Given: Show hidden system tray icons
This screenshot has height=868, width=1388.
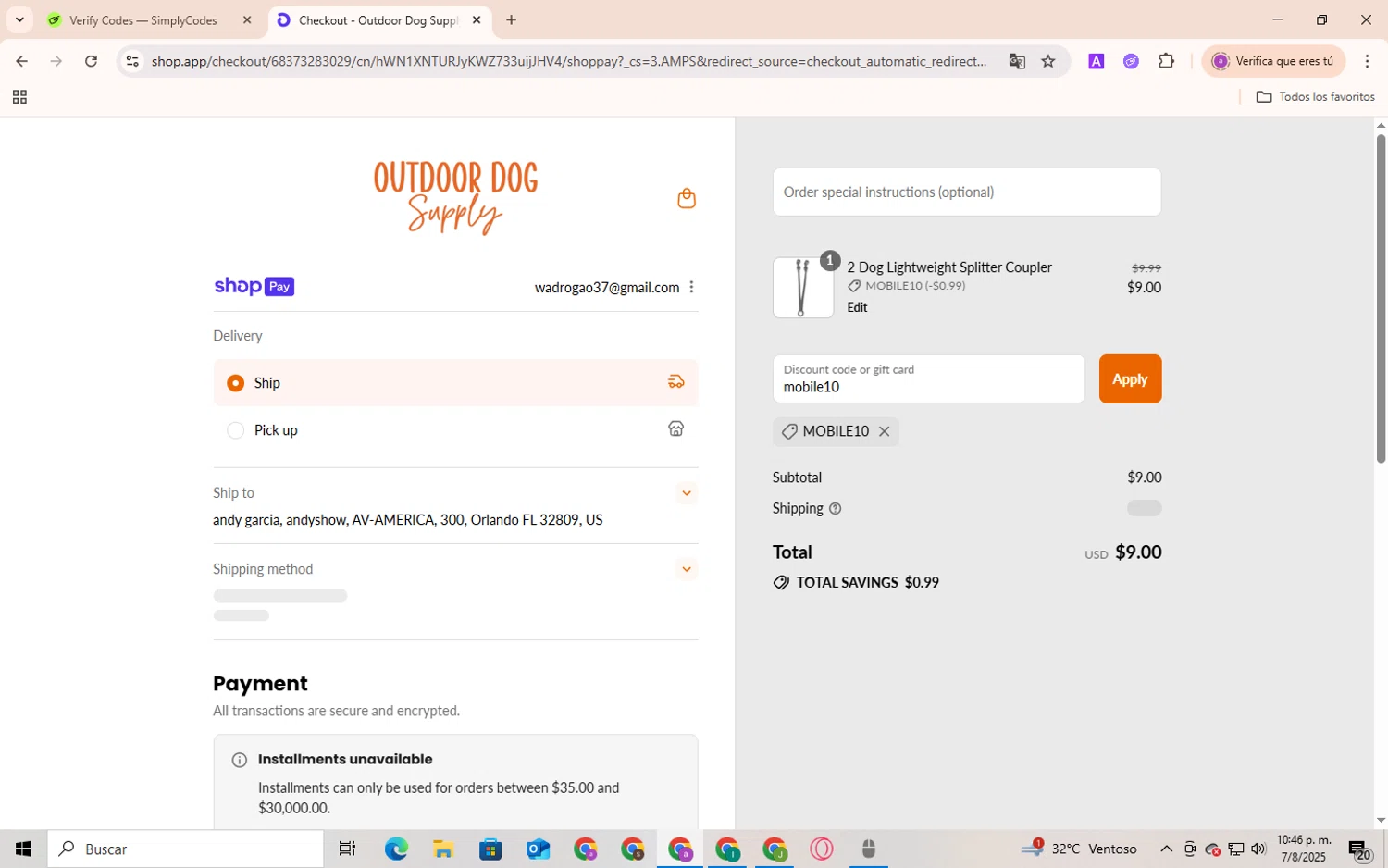Looking at the screenshot, I should coord(1166,849).
